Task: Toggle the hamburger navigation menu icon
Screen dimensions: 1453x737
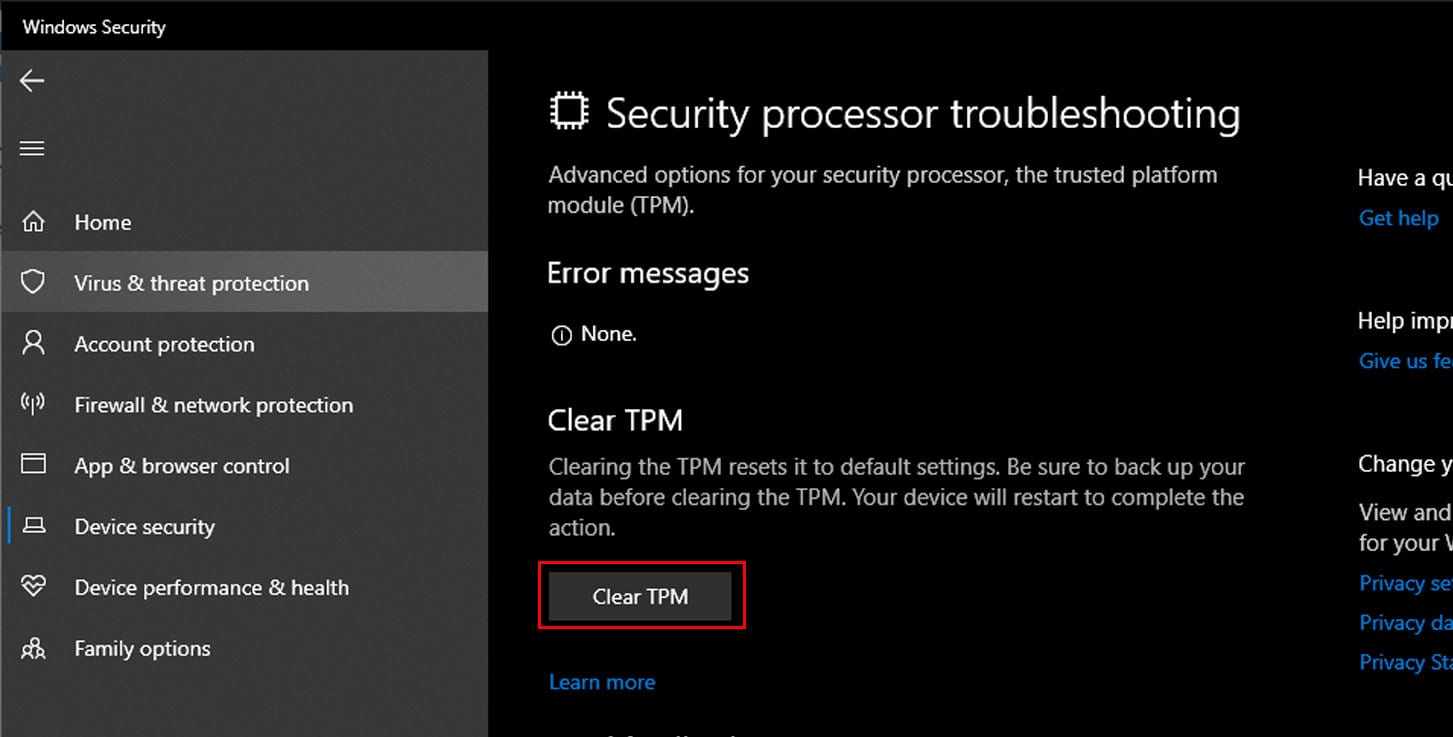Action: coord(32,149)
